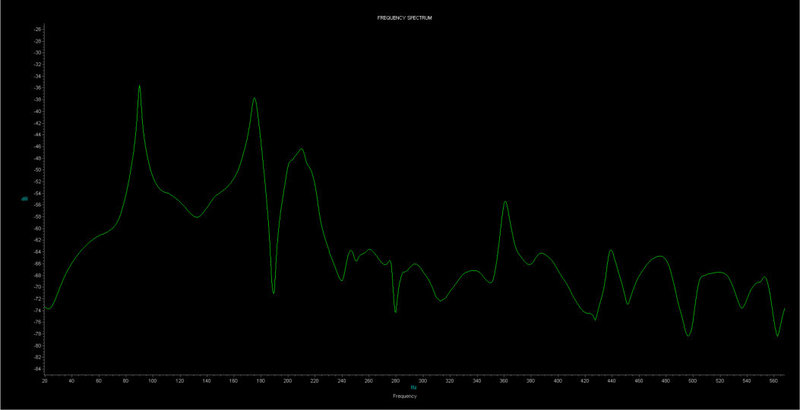
Task: Click the -60 label on dB axis
Action: coord(37,229)
